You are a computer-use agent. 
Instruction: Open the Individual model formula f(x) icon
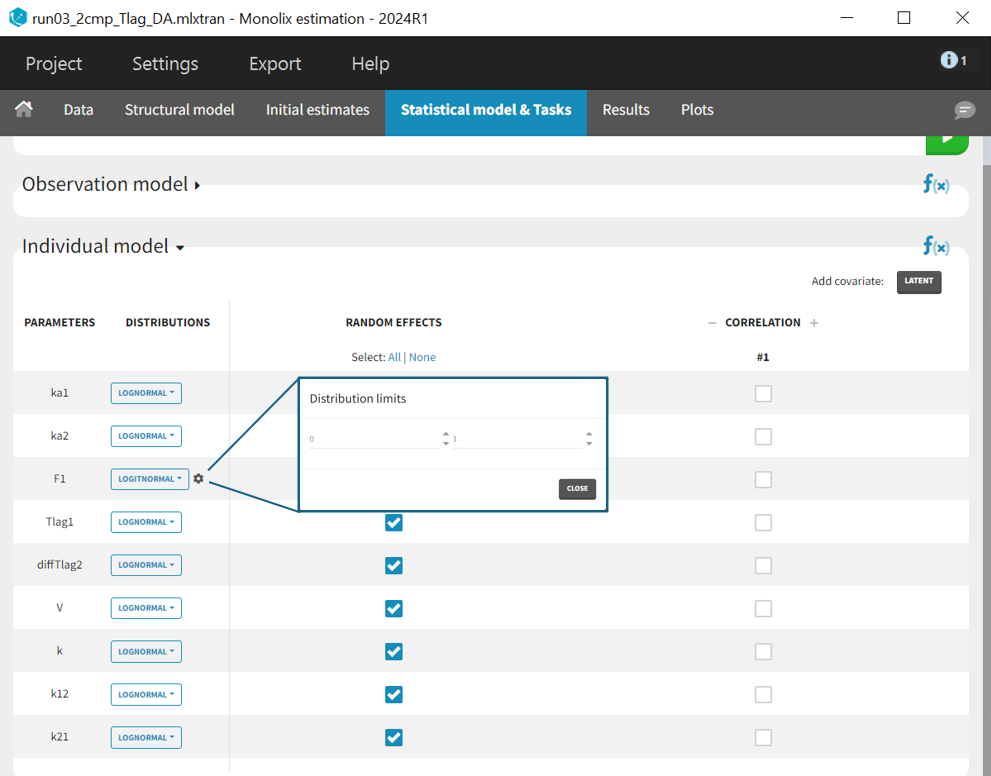(935, 246)
